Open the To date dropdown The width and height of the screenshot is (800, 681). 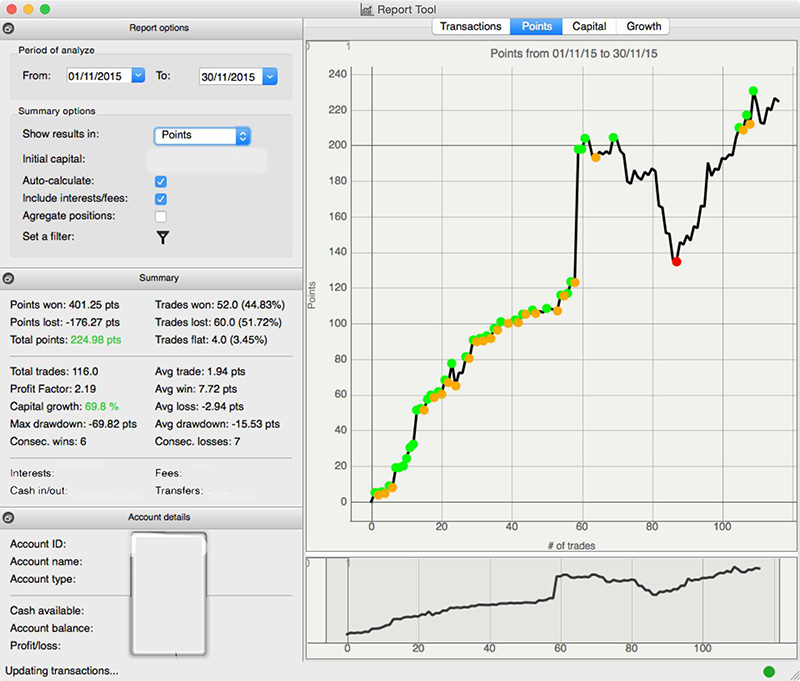click(x=270, y=76)
